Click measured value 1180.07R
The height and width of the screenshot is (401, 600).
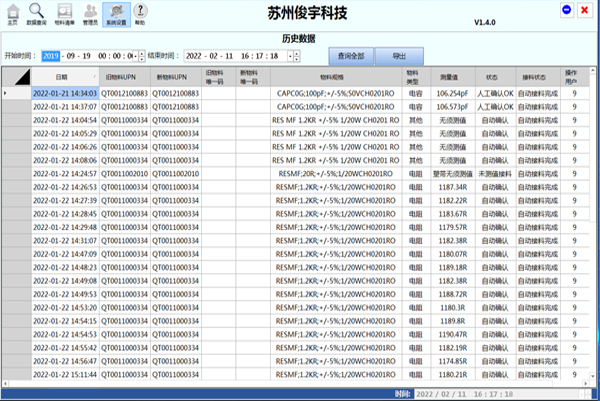tap(453, 254)
